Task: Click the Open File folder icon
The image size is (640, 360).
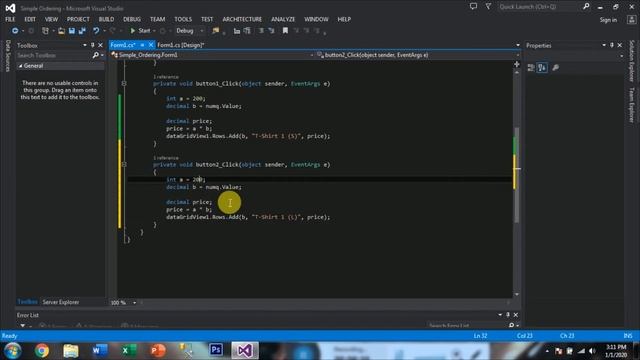Action: click(x=61, y=31)
